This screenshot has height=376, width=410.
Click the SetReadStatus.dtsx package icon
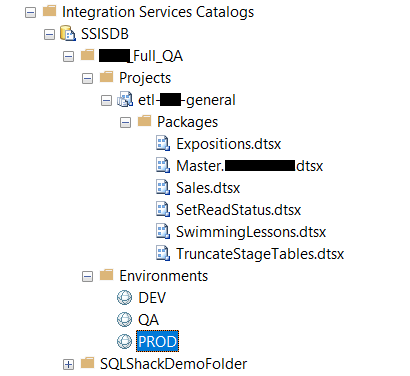(163, 210)
